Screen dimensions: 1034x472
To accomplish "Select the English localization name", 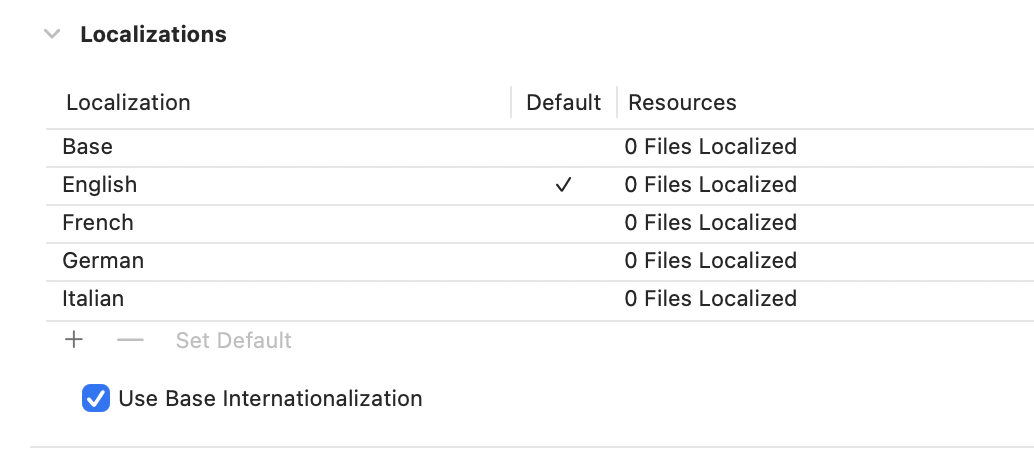I will [100, 185].
